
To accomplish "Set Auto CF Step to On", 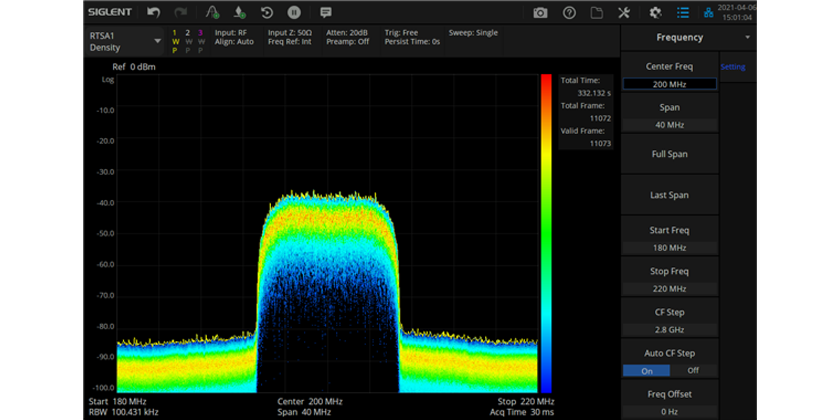I will pos(645,370).
